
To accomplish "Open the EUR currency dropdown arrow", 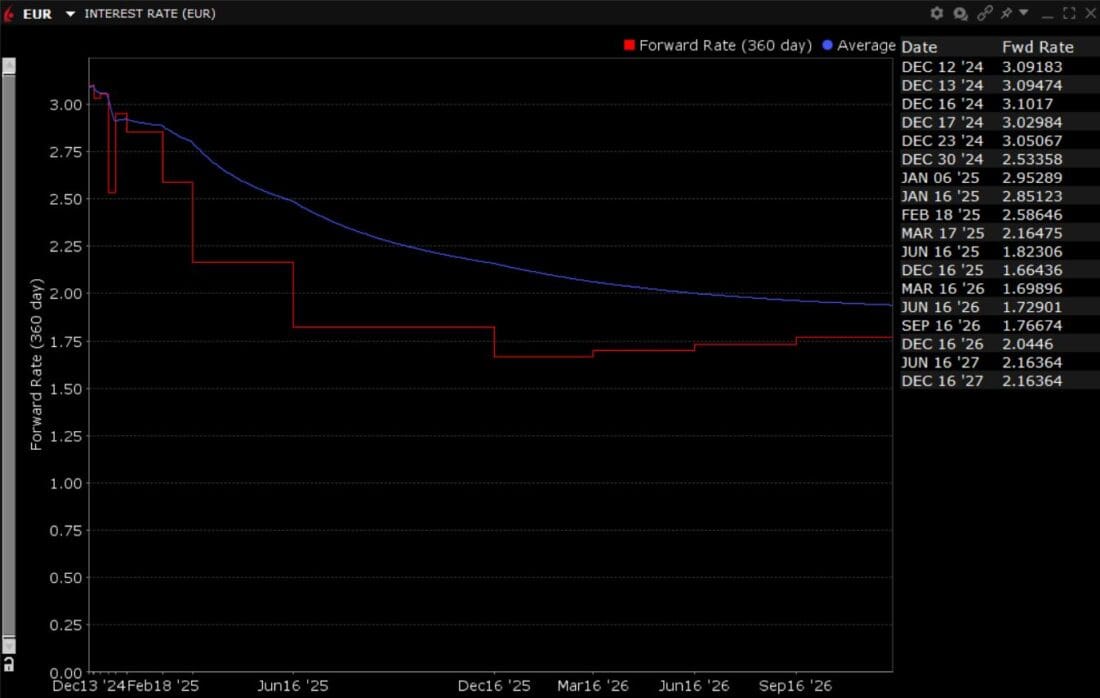I will coord(70,13).
